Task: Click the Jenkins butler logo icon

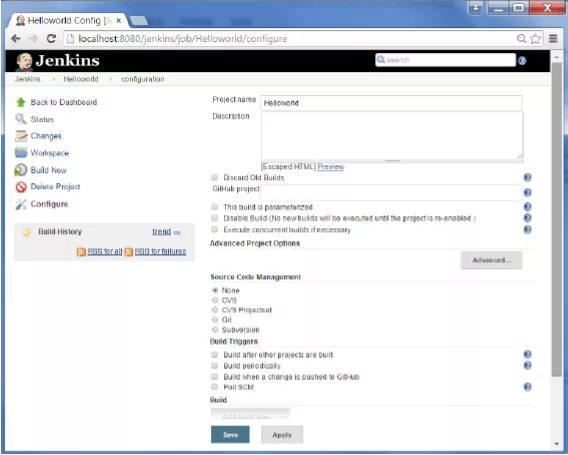Action: click(24, 61)
